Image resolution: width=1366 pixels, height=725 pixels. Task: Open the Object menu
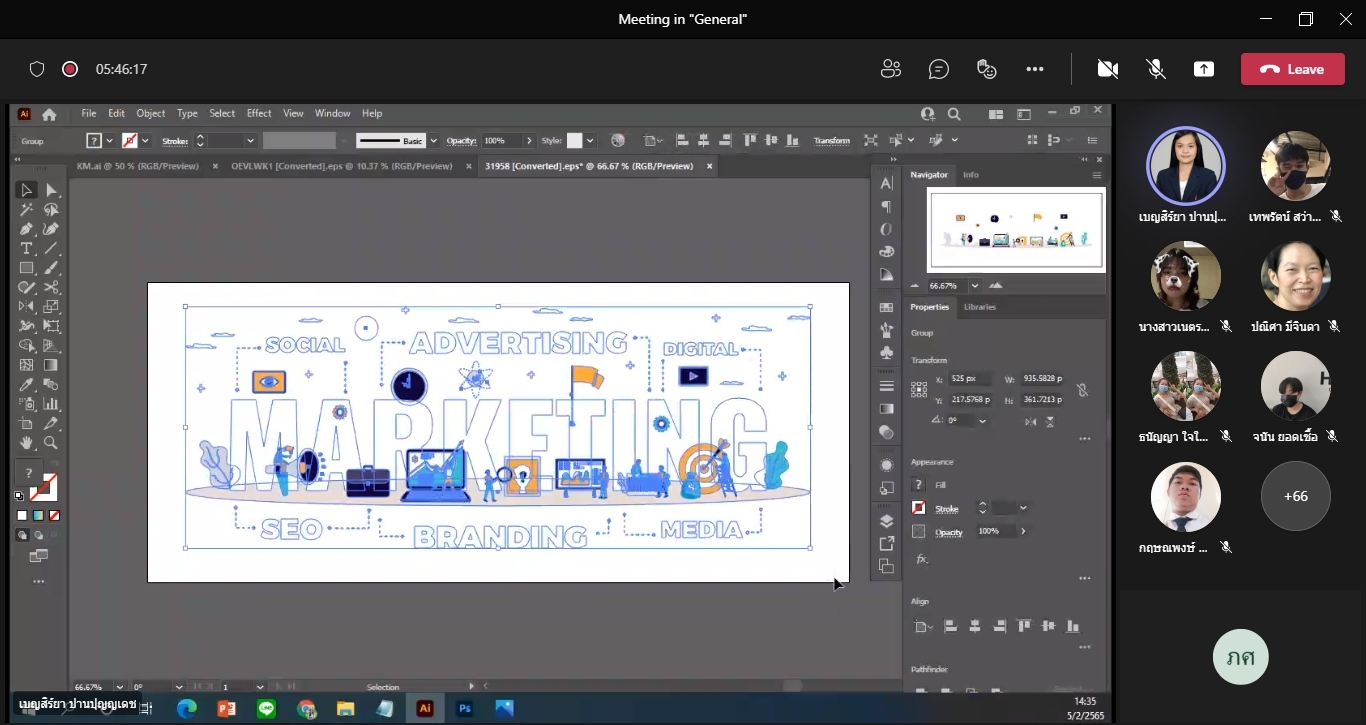[x=151, y=114]
